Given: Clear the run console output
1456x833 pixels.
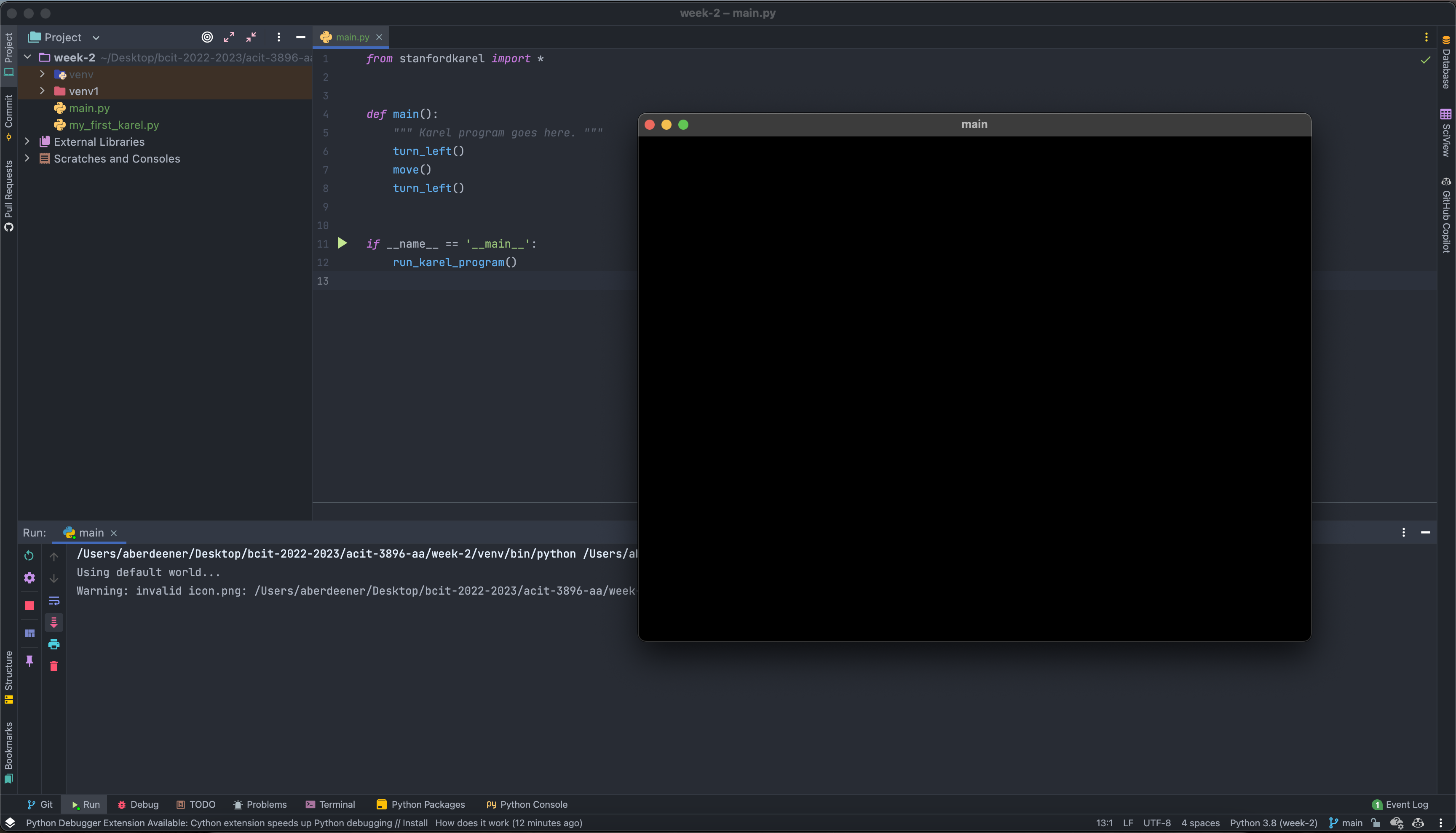Looking at the screenshot, I should [x=54, y=666].
